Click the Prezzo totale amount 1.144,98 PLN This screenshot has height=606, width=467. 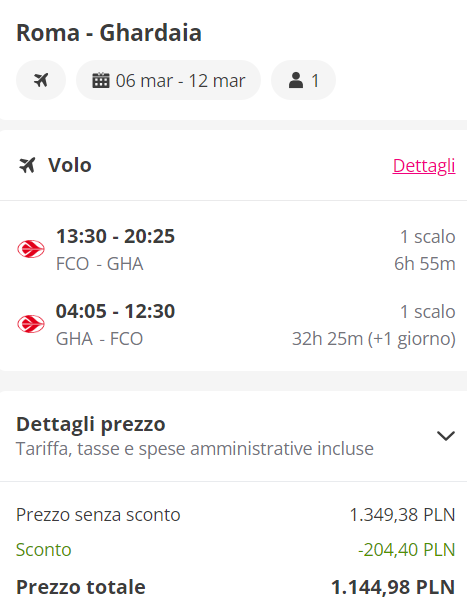click(393, 587)
